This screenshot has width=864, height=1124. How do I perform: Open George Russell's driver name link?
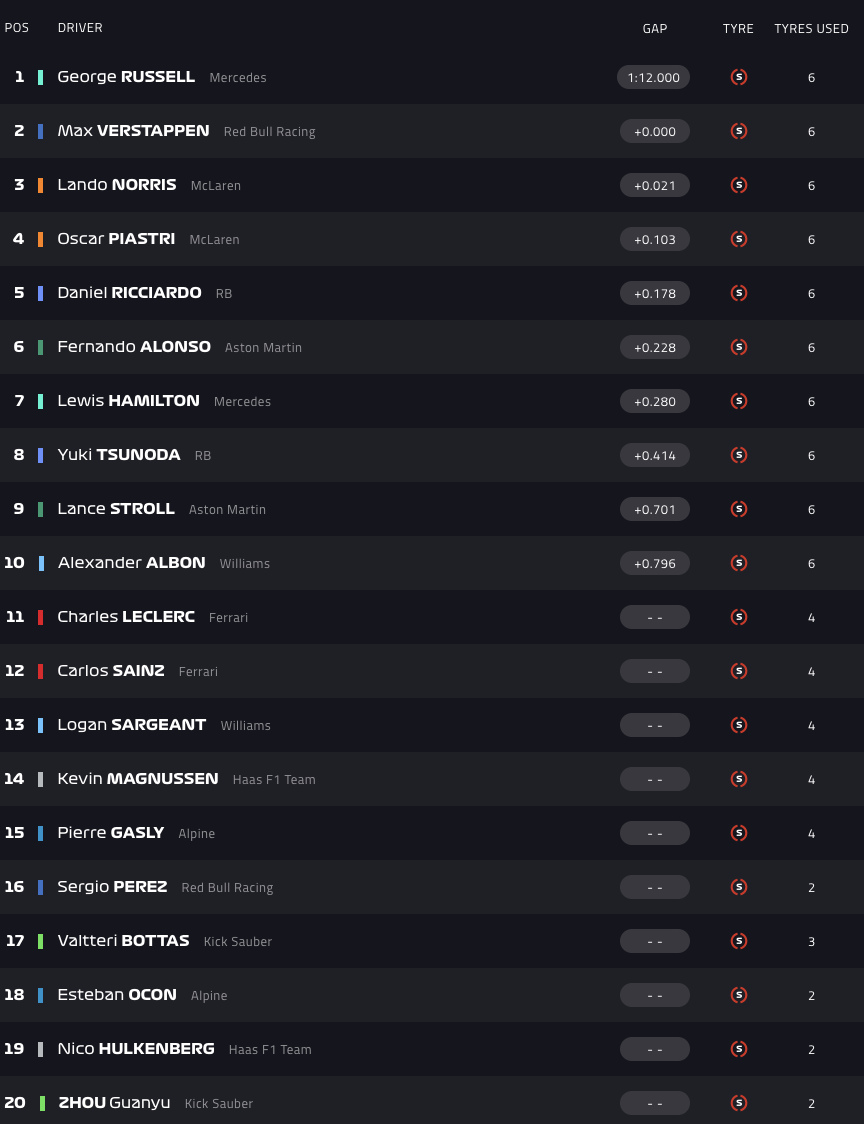pos(126,77)
